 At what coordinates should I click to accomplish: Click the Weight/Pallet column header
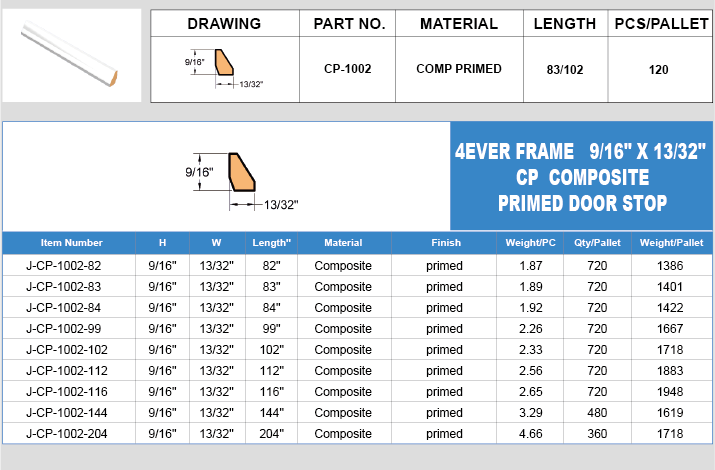pyautogui.click(x=672, y=243)
